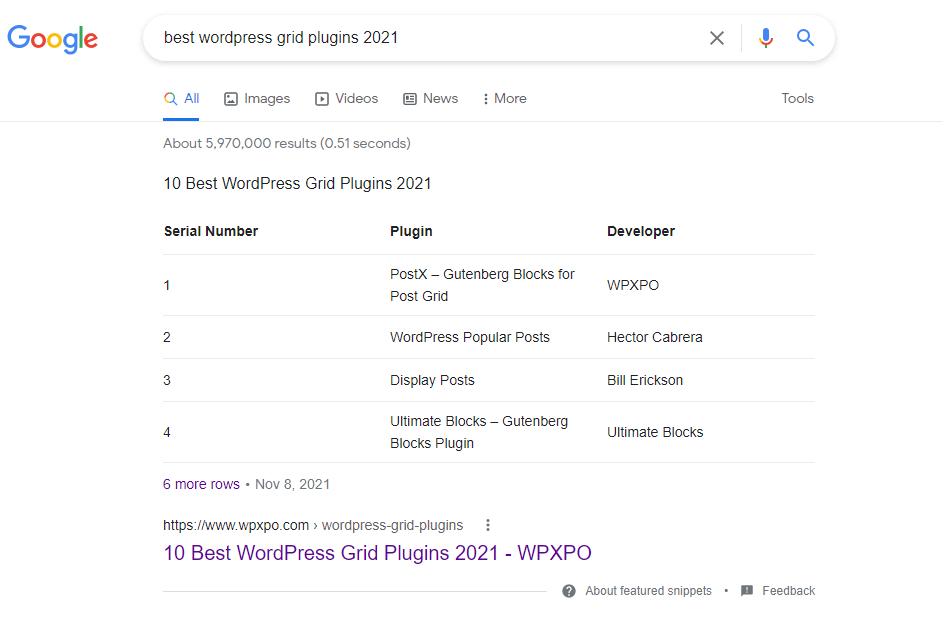The width and height of the screenshot is (942, 636).
Task: Click the Bill Erickson developer cell
Action: point(645,380)
